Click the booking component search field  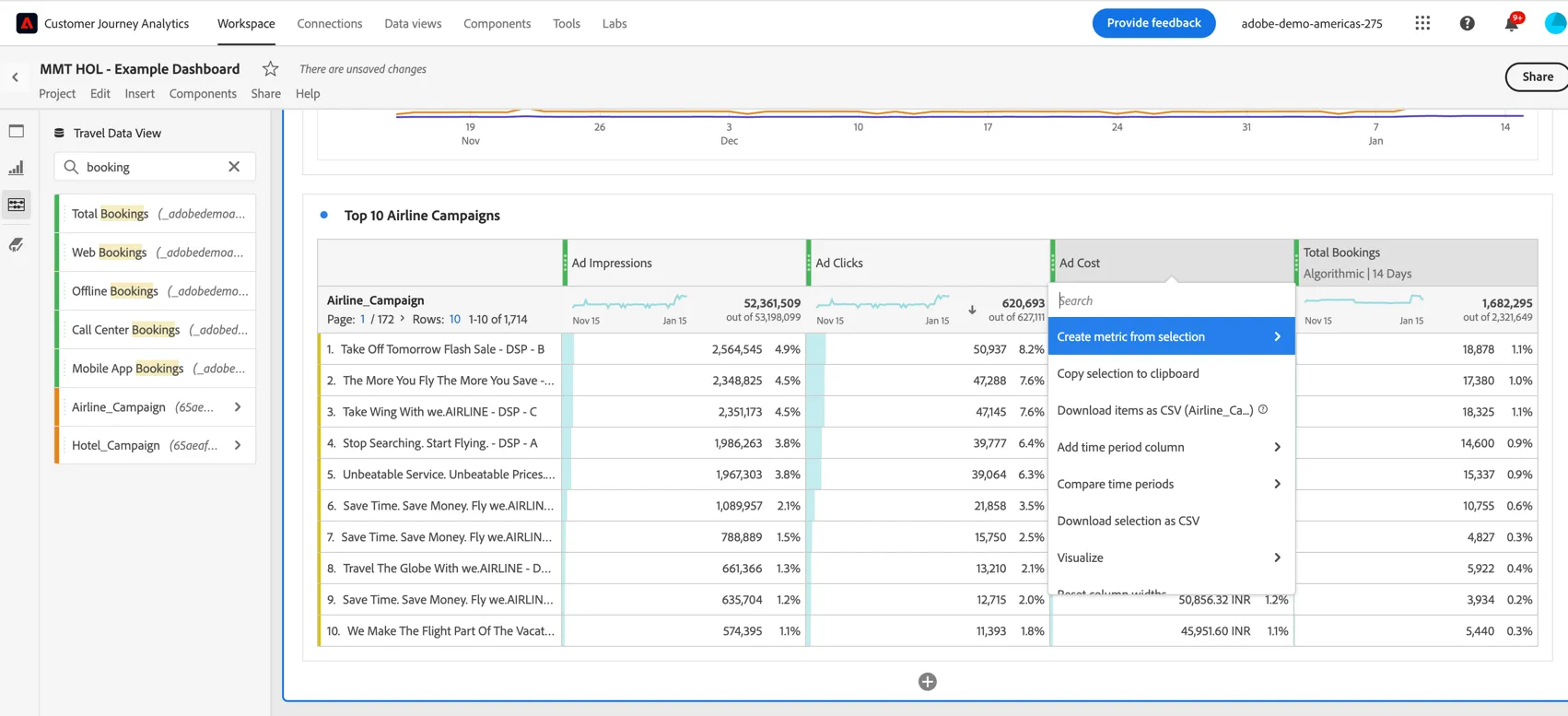pos(155,167)
